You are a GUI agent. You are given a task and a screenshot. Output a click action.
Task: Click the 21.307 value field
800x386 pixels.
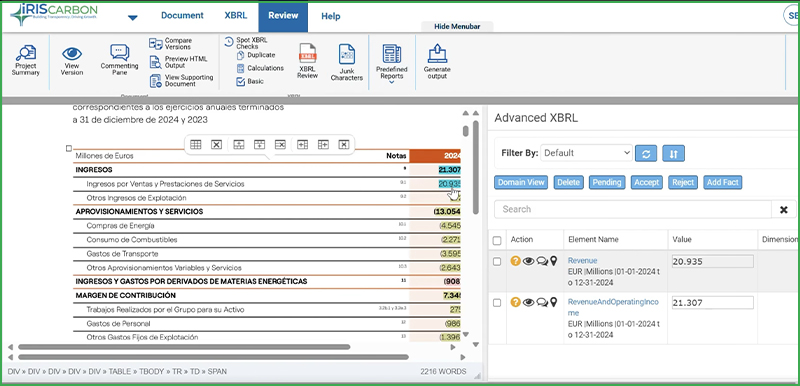click(713, 303)
